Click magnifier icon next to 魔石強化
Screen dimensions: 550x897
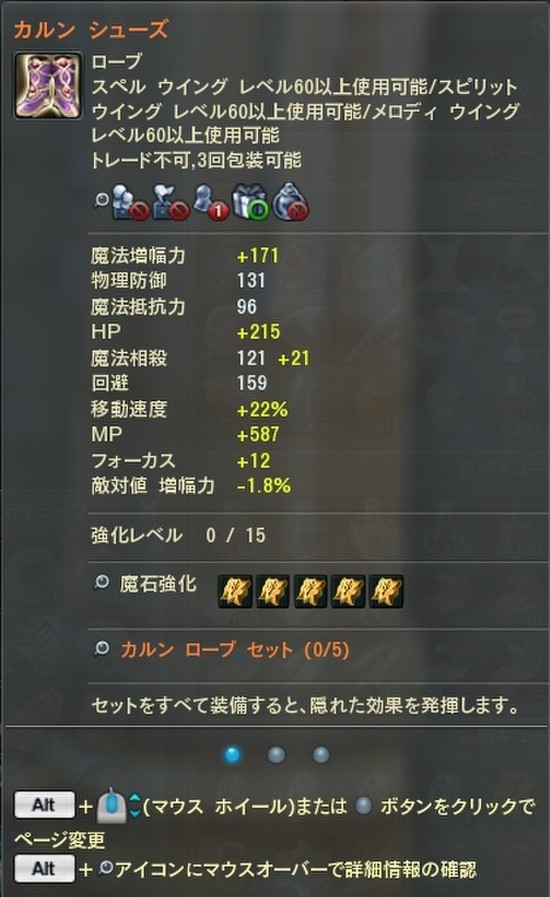pos(101,582)
